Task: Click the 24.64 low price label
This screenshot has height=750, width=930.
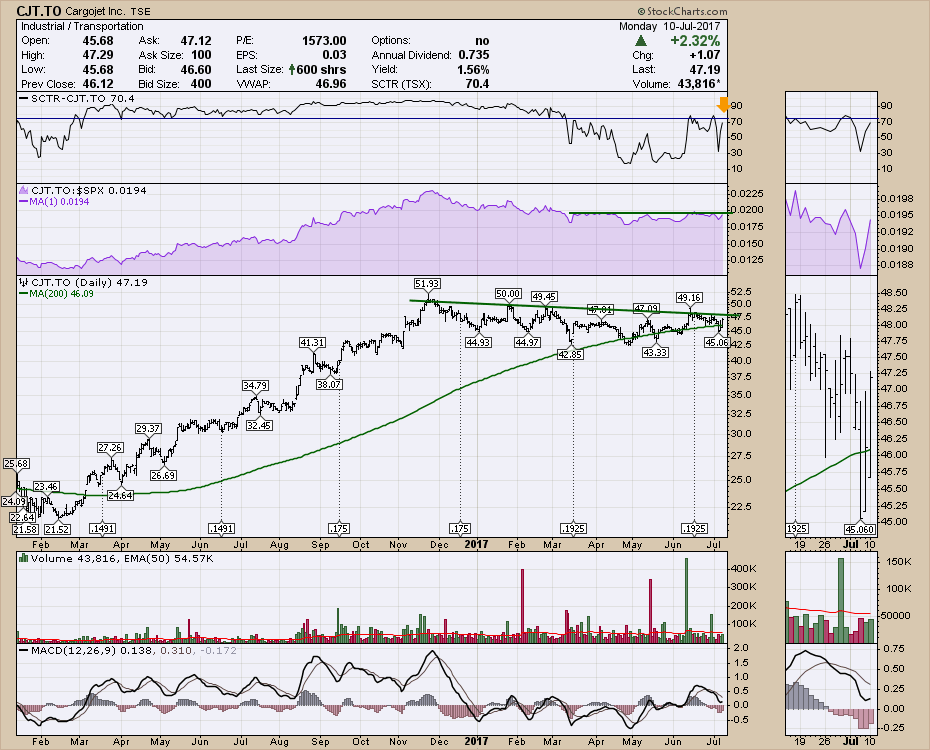Action: tap(120, 494)
